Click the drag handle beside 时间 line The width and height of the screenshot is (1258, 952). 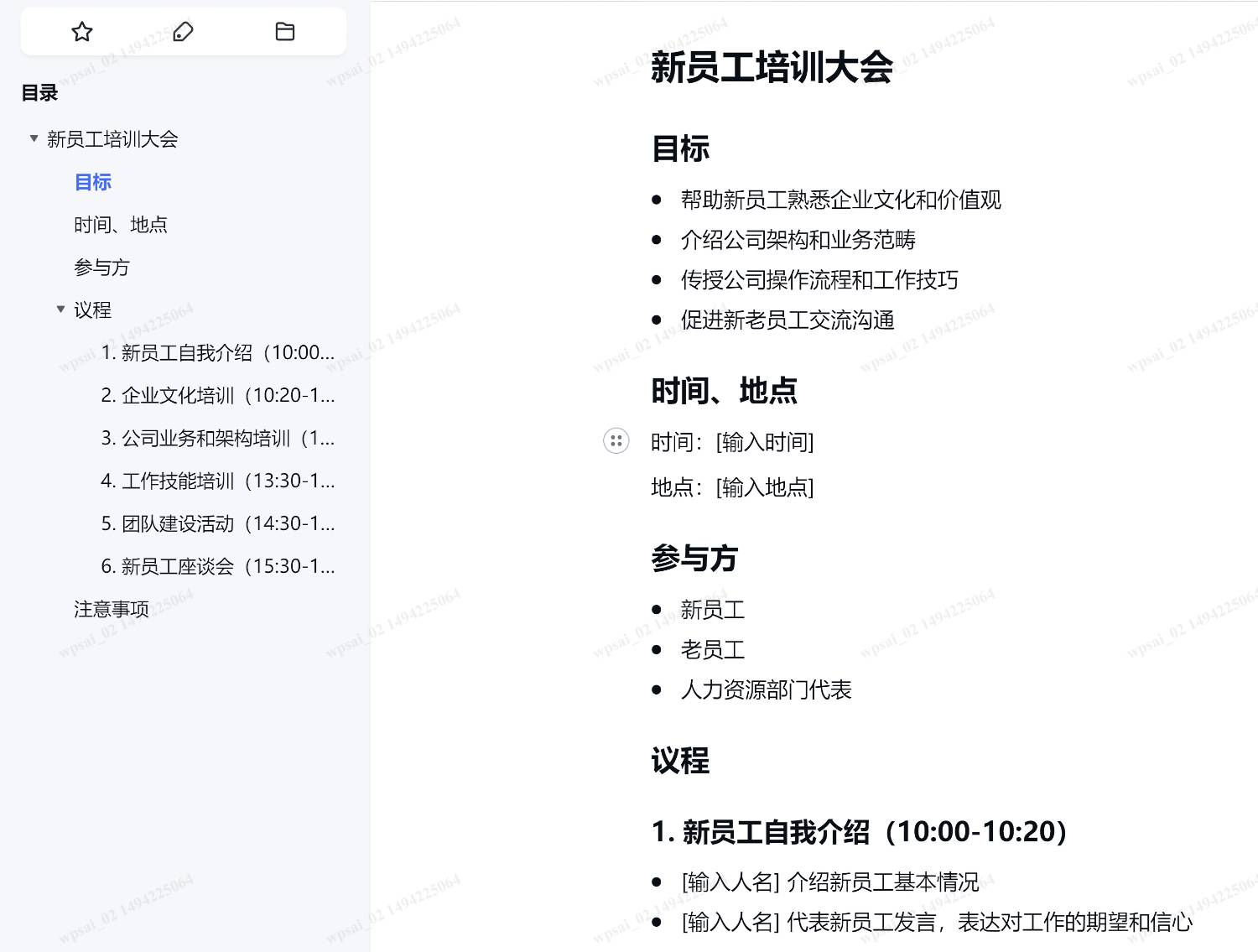[616, 440]
